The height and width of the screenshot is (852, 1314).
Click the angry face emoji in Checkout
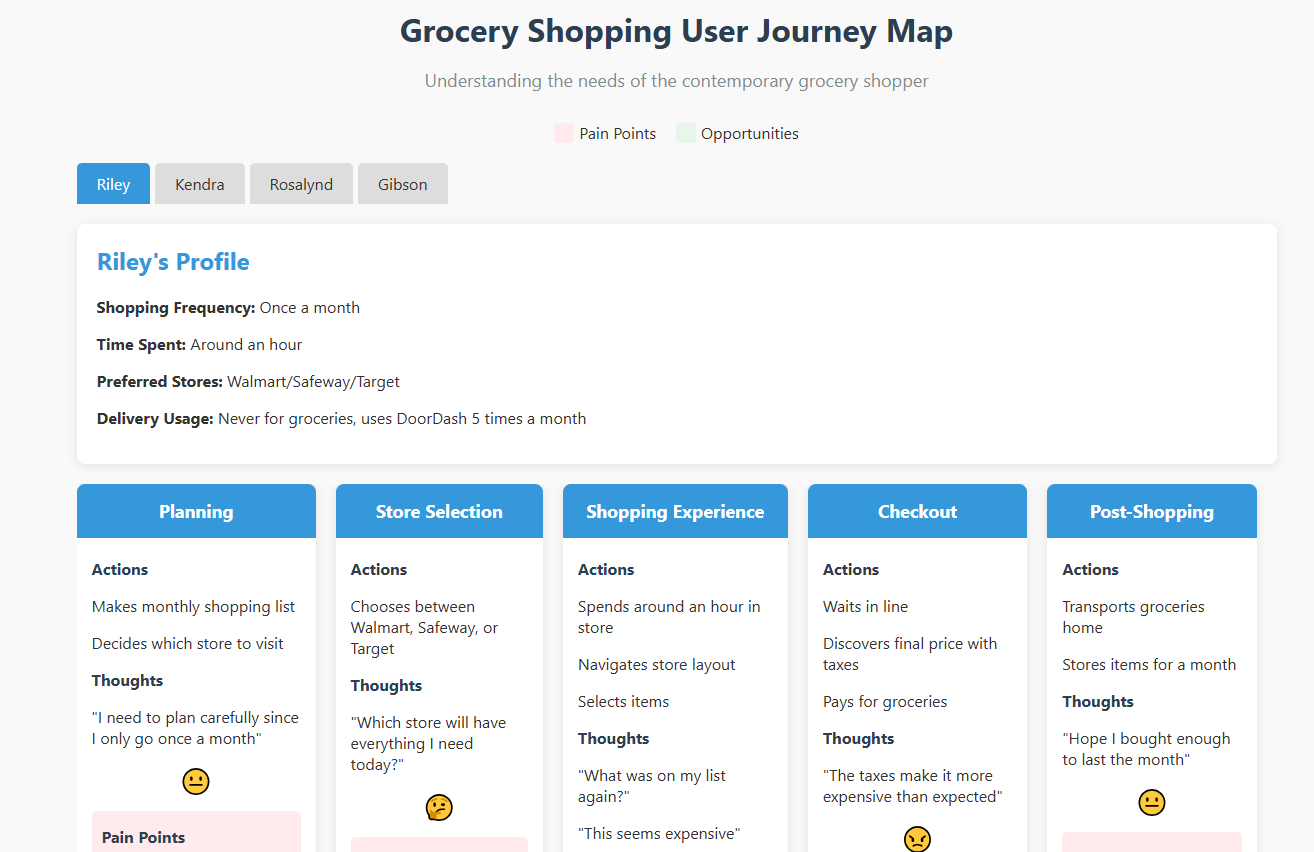(x=917, y=838)
